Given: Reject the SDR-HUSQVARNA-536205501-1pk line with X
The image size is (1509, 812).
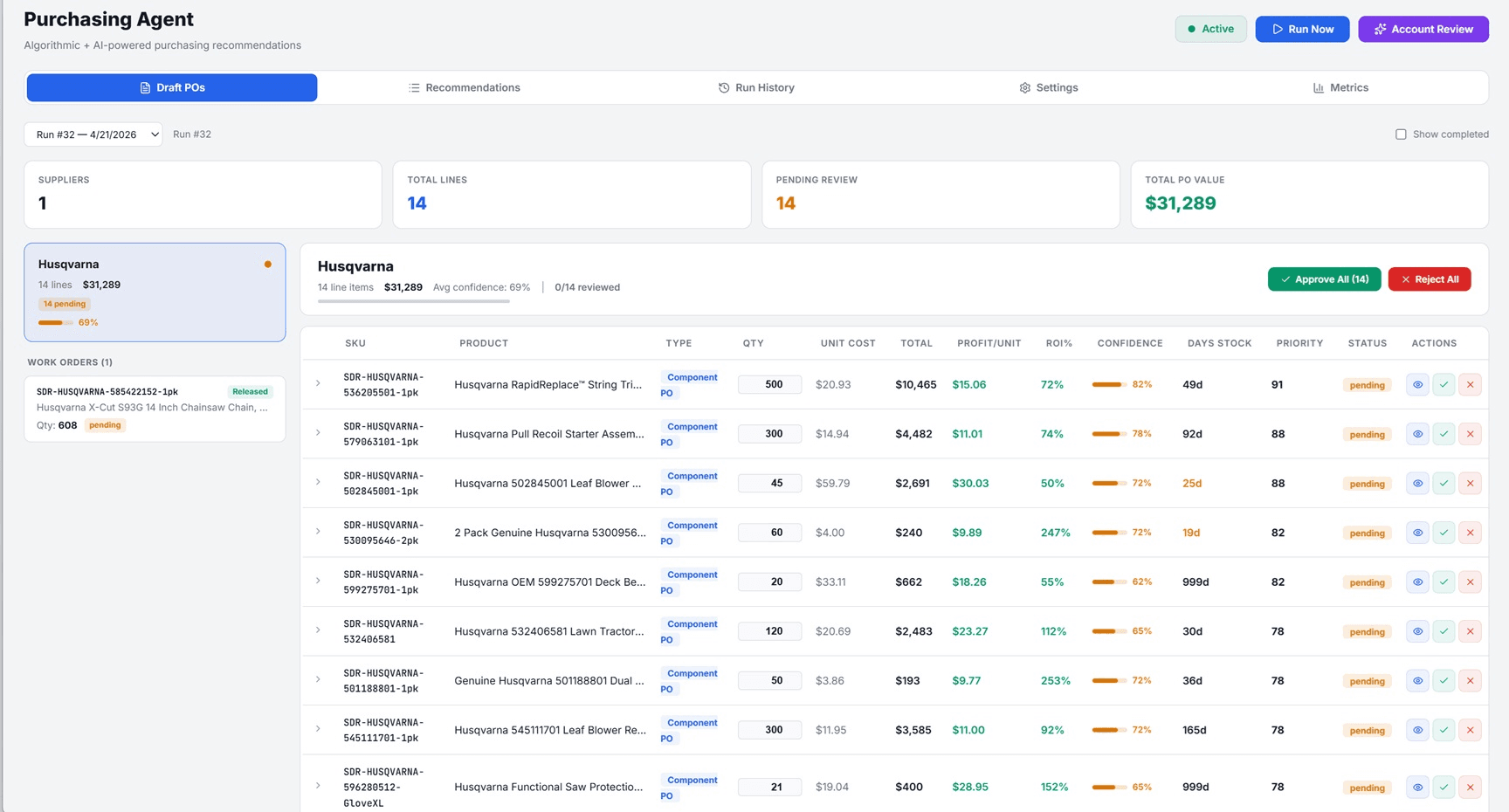Looking at the screenshot, I should [x=1470, y=385].
